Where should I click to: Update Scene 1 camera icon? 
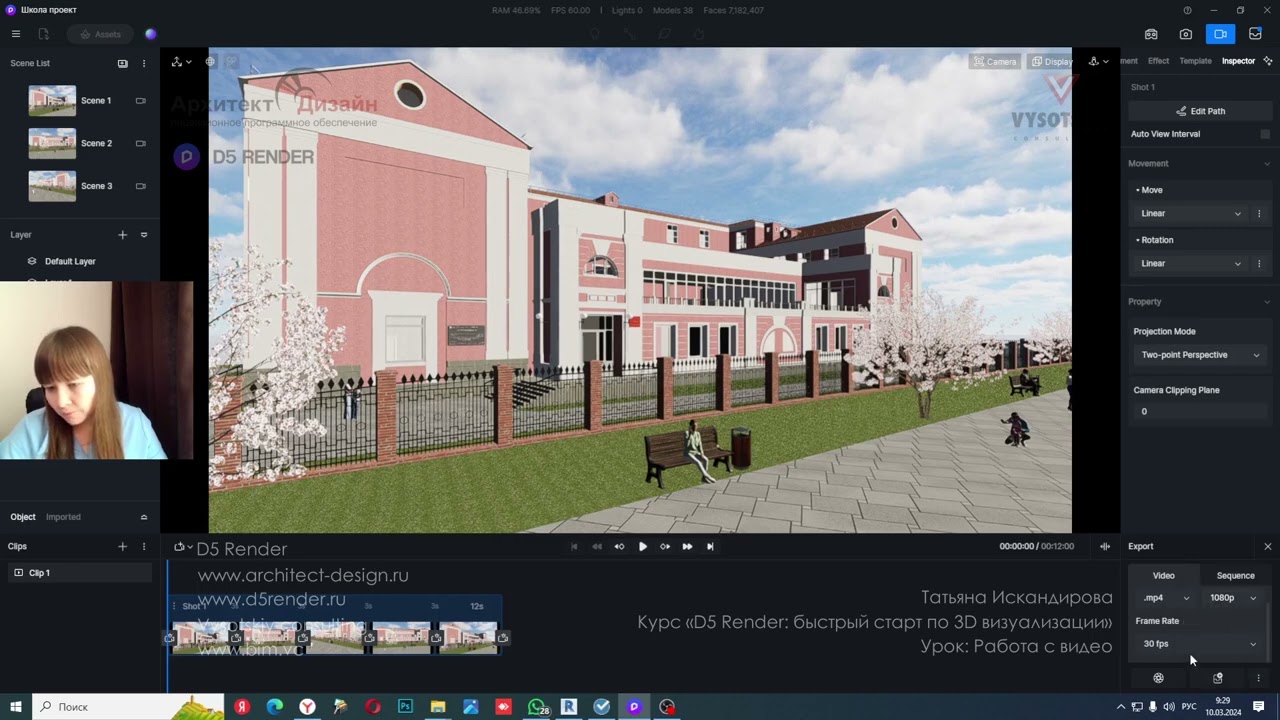(141, 101)
